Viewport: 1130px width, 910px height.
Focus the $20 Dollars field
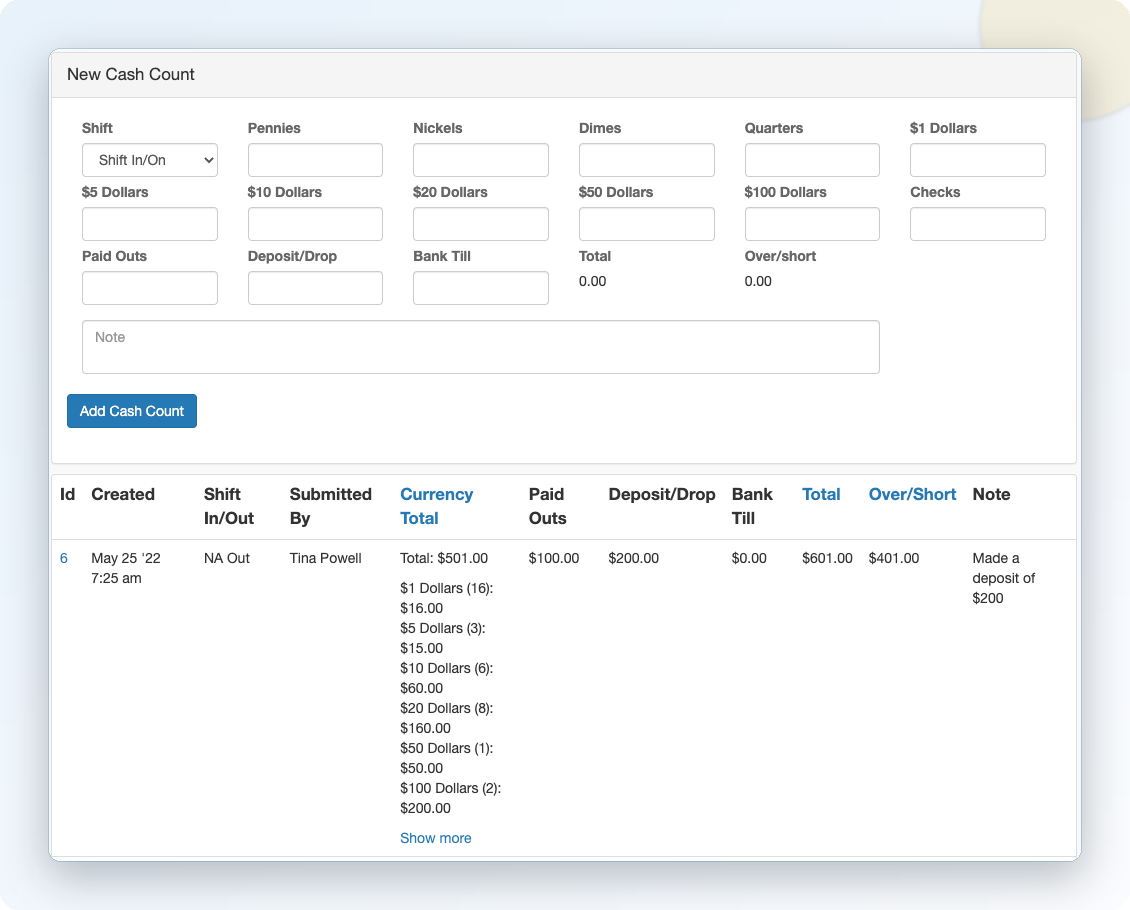(x=481, y=224)
